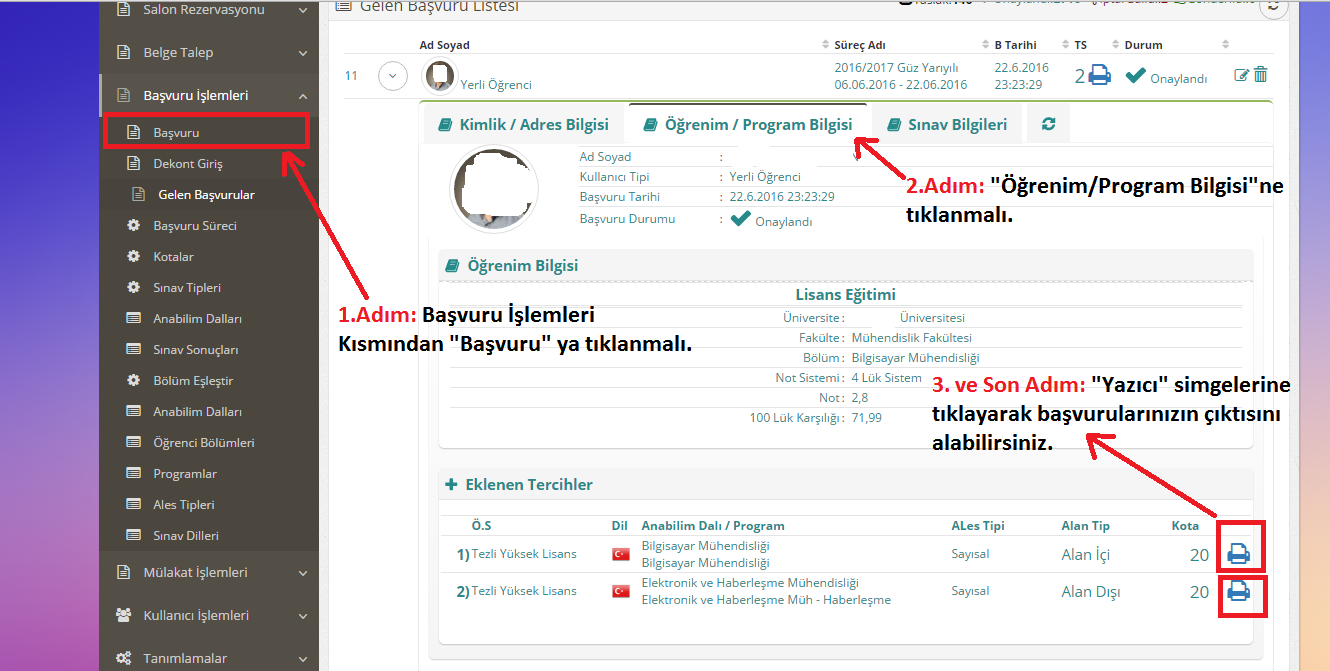Viewport: 1330px width, 671px height.
Task: Open the Sınav Sonuçları sidebar item
Action: click(x=195, y=350)
